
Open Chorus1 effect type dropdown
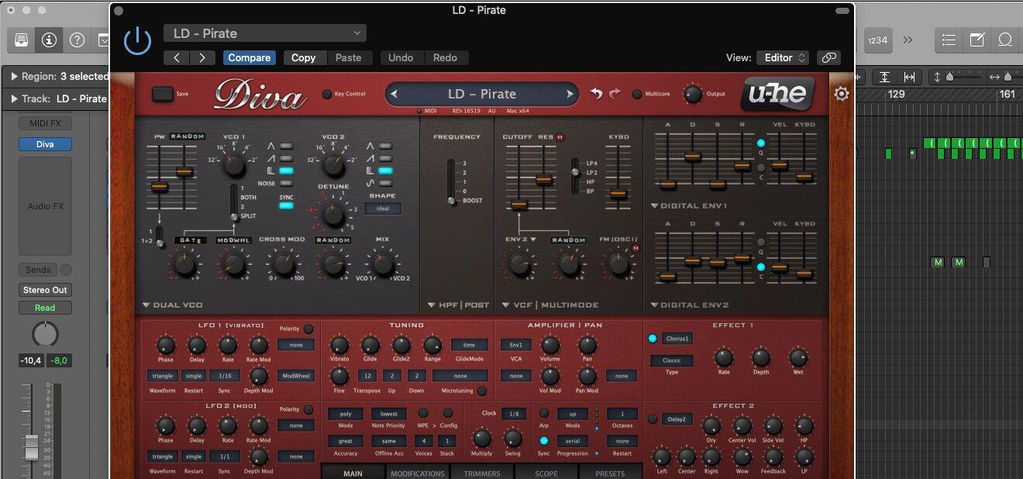[x=677, y=339]
